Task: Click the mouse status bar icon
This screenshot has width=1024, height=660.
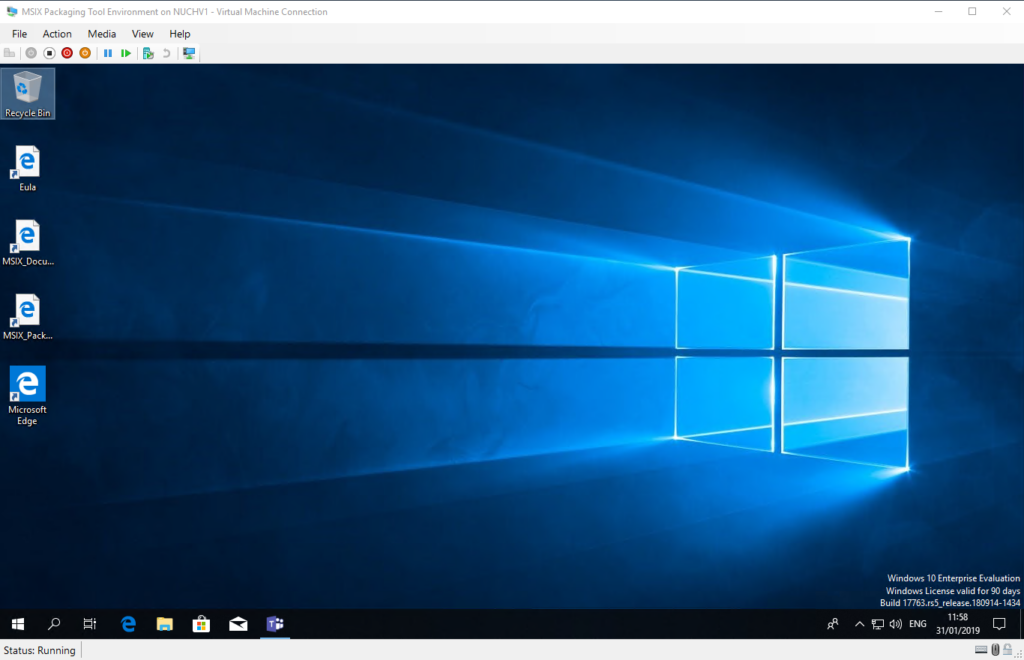Action: tap(995, 650)
